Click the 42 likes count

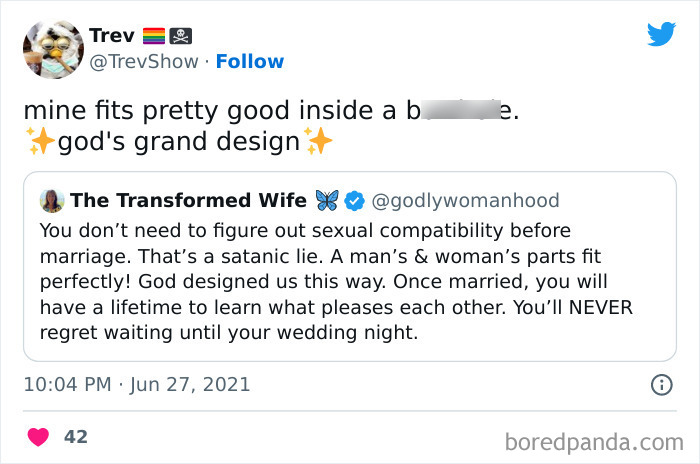click(x=75, y=437)
